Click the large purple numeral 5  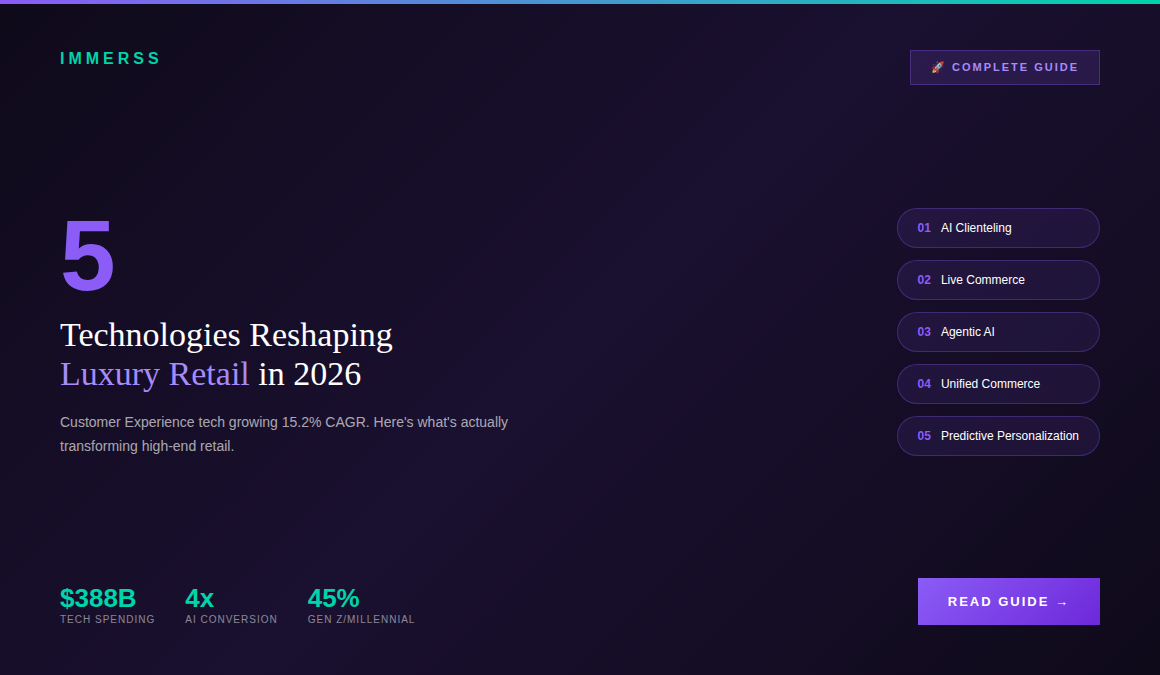click(x=88, y=257)
